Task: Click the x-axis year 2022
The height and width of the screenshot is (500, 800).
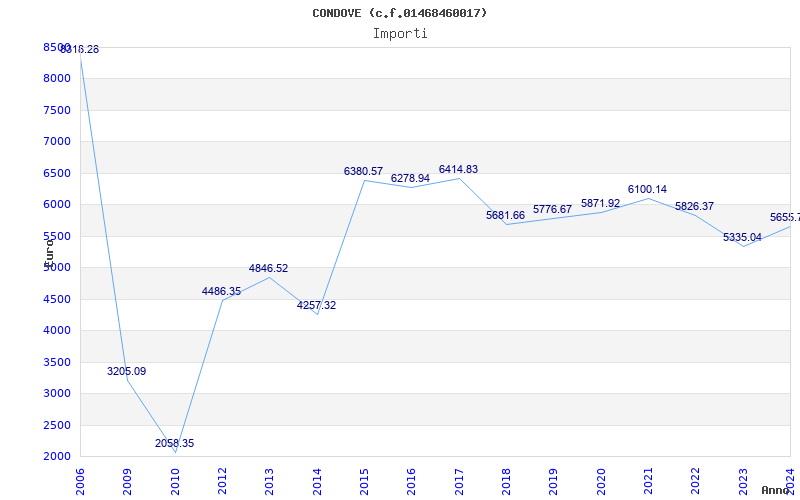Action: (x=695, y=482)
